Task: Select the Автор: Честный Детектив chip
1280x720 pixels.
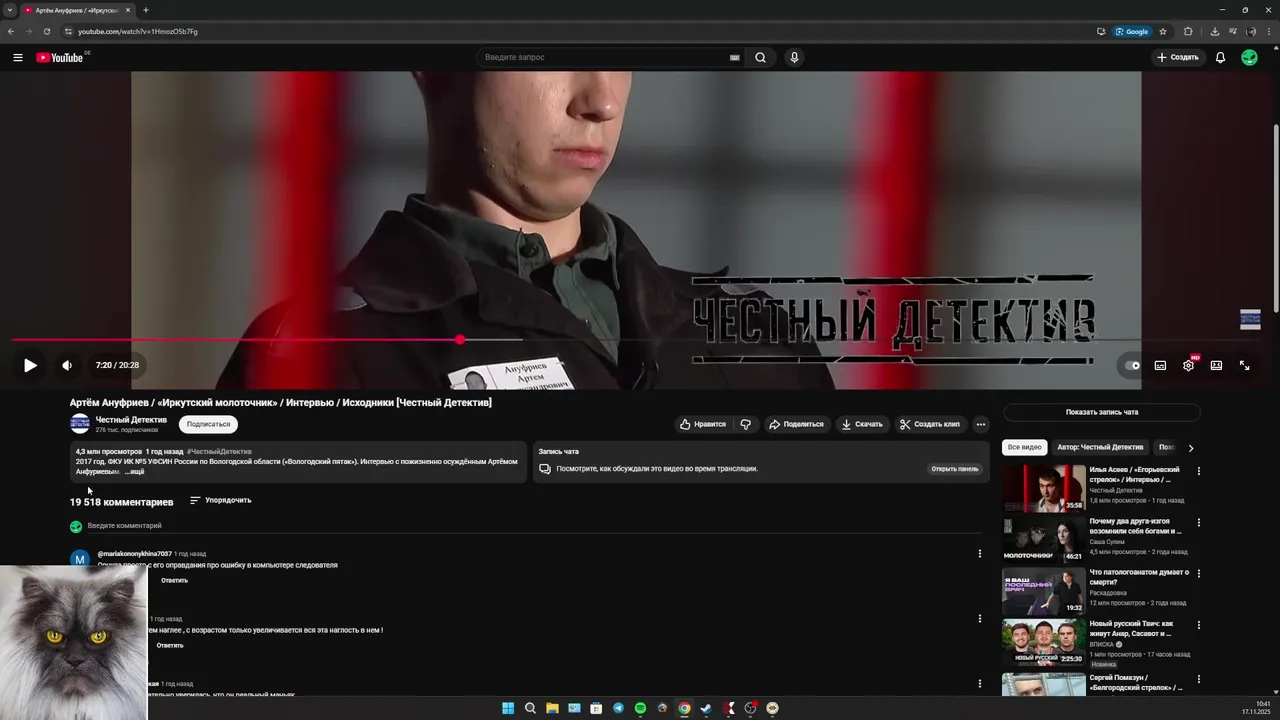Action: click(x=1100, y=447)
